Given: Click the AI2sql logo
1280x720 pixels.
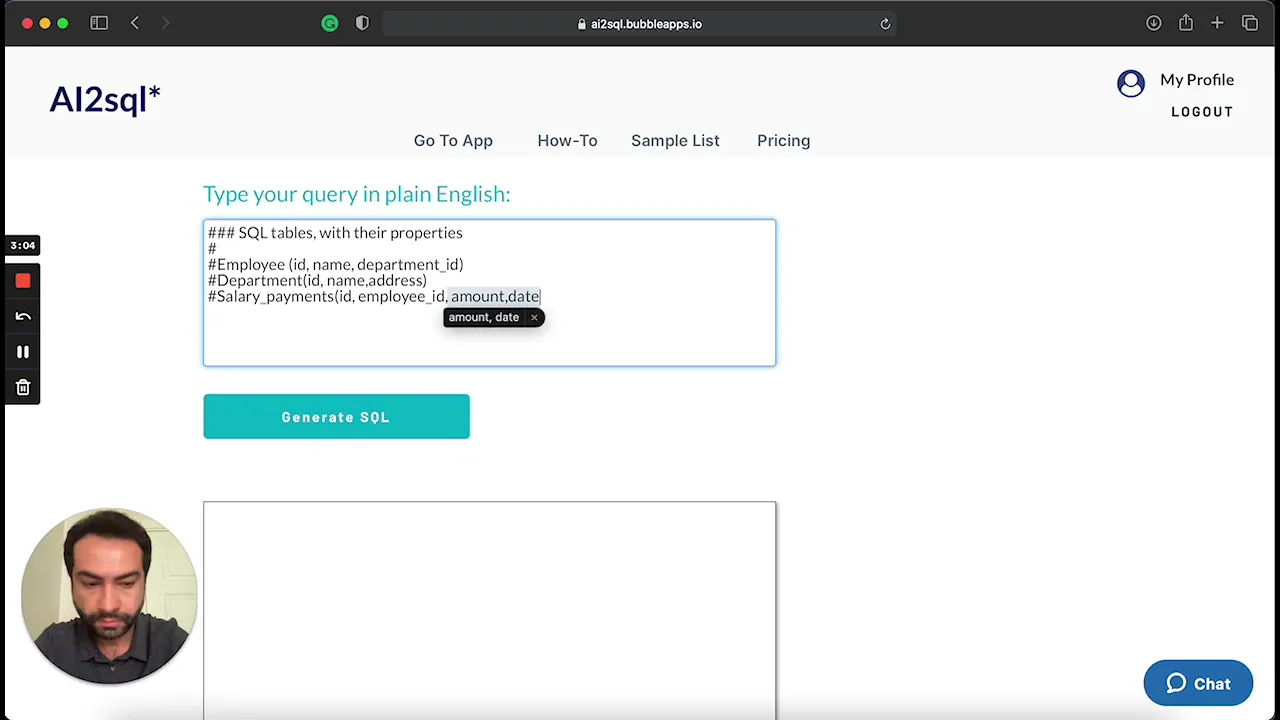Looking at the screenshot, I should [x=105, y=99].
